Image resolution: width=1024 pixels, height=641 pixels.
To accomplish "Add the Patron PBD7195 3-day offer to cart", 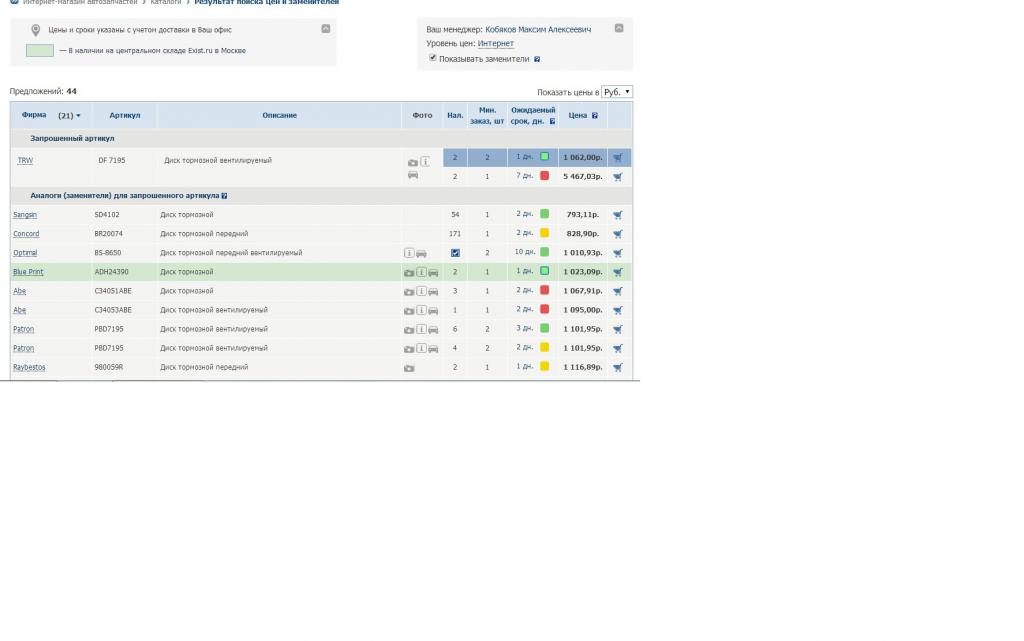I will [x=618, y=329].
